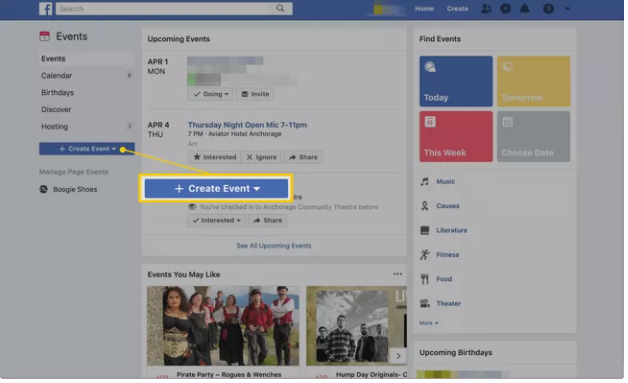Open the three-dot menu for Events You May Like
The height and width of the screenshot is (383, 628).
pos(397,274)
